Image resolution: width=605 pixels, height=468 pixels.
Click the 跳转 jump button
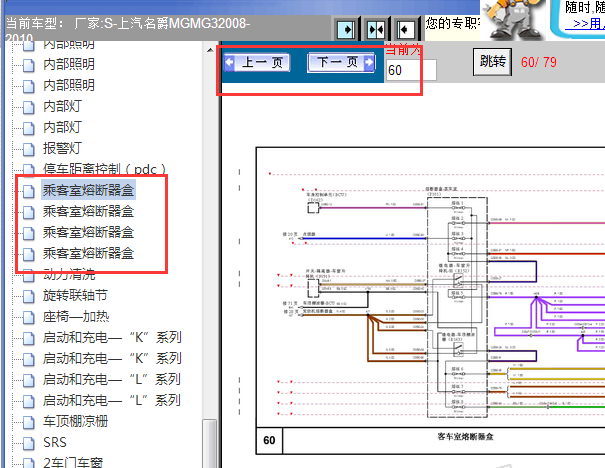pos(492,62)
